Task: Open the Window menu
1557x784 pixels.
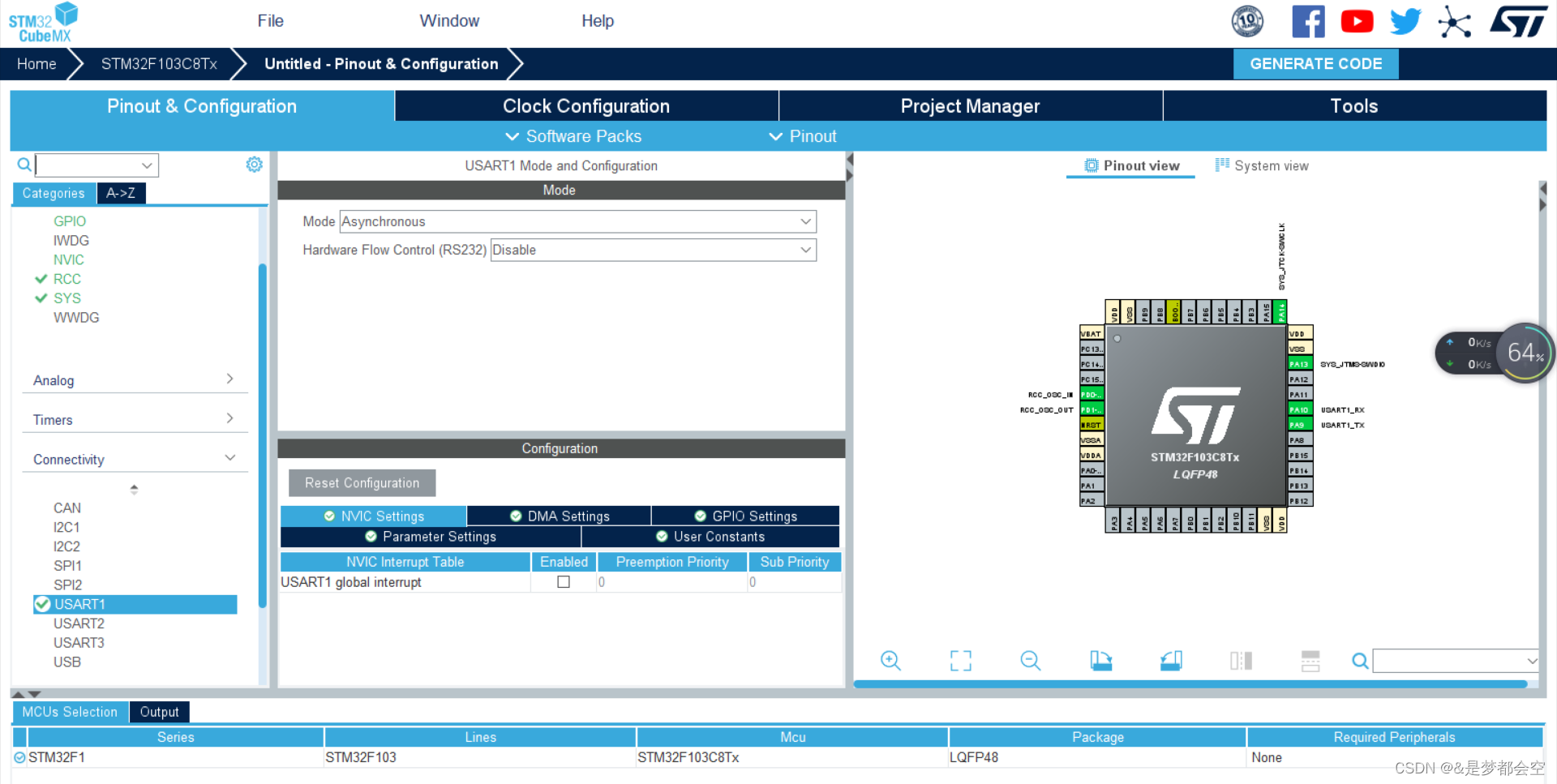Action: 449,21
